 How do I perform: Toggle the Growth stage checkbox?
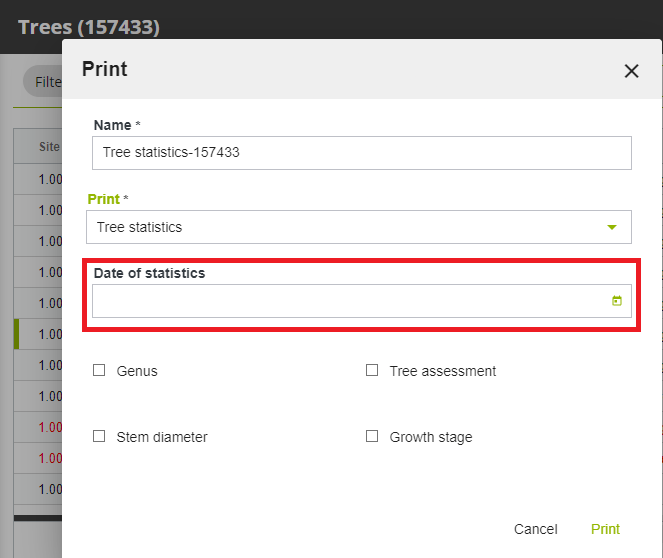(x=372, y=436)
